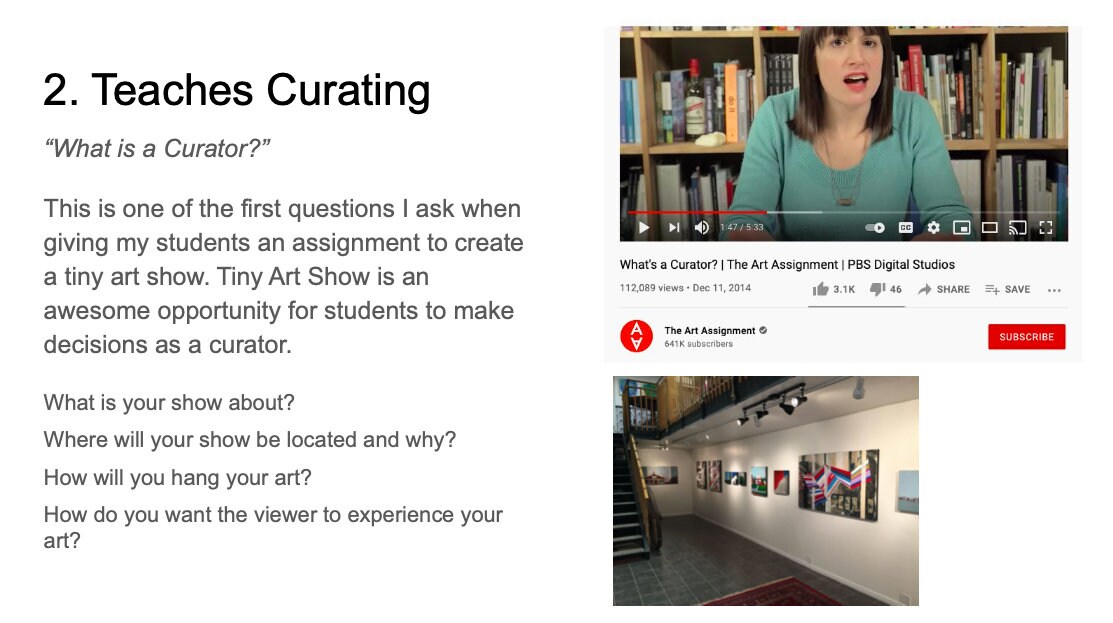The height and width of the screenshot is (623, 1113).
Task: Open The Art Assignment channel avatar
Action: [637, 336]
